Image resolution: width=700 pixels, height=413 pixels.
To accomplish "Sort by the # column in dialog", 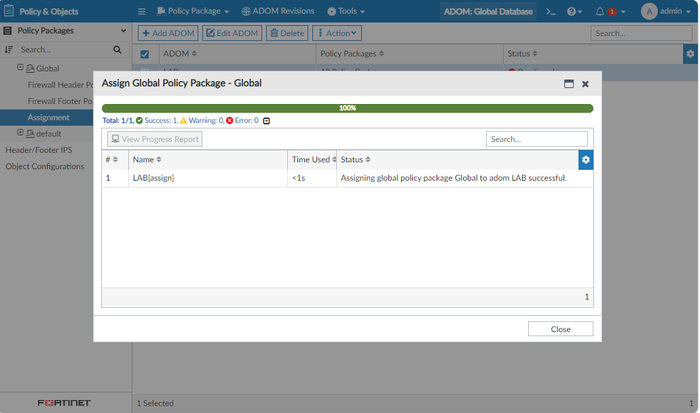I will [112, 159].
